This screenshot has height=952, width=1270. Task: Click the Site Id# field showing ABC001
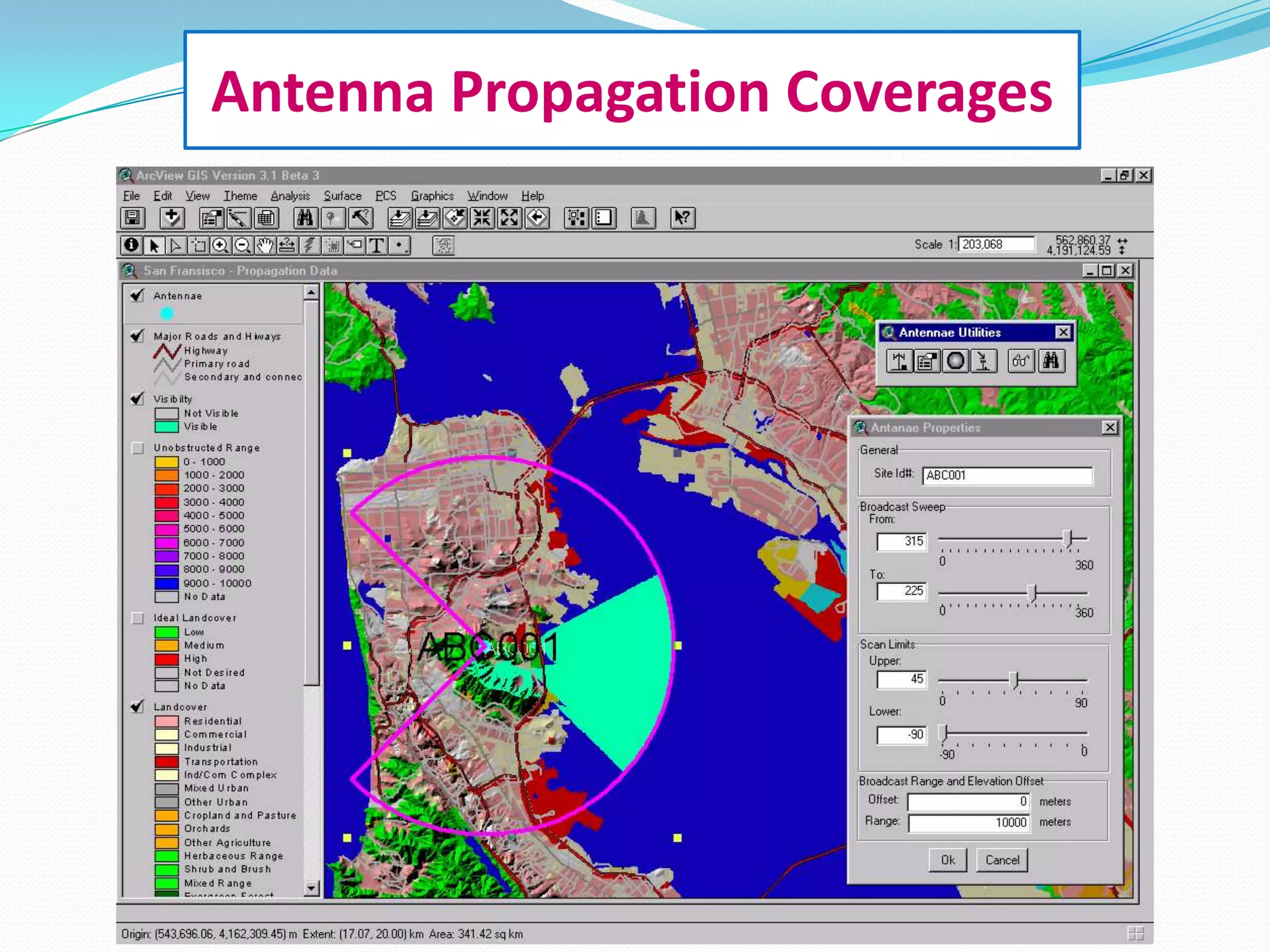click(1007, 475)
